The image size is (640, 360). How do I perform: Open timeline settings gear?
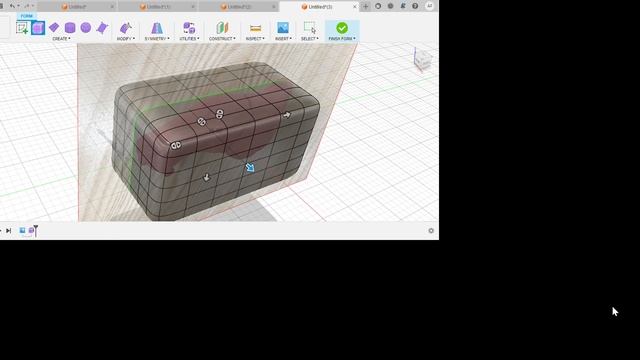point(431,231)
